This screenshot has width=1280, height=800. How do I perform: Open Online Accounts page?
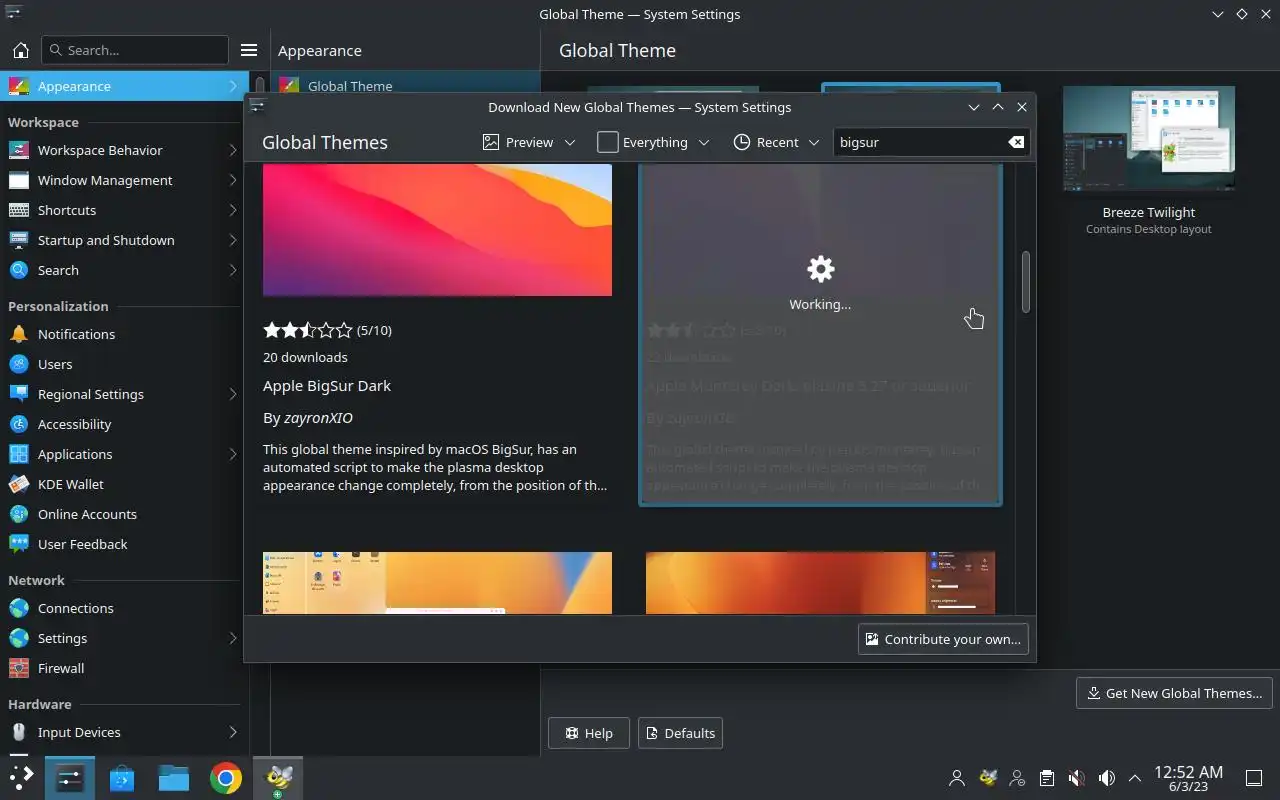coord(124,514)
